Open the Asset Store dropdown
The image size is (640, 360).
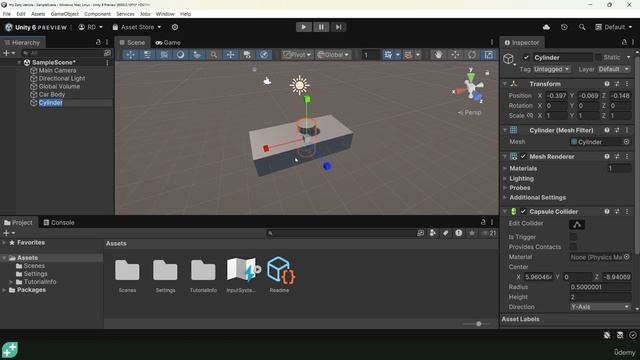(x=137, y=27)
